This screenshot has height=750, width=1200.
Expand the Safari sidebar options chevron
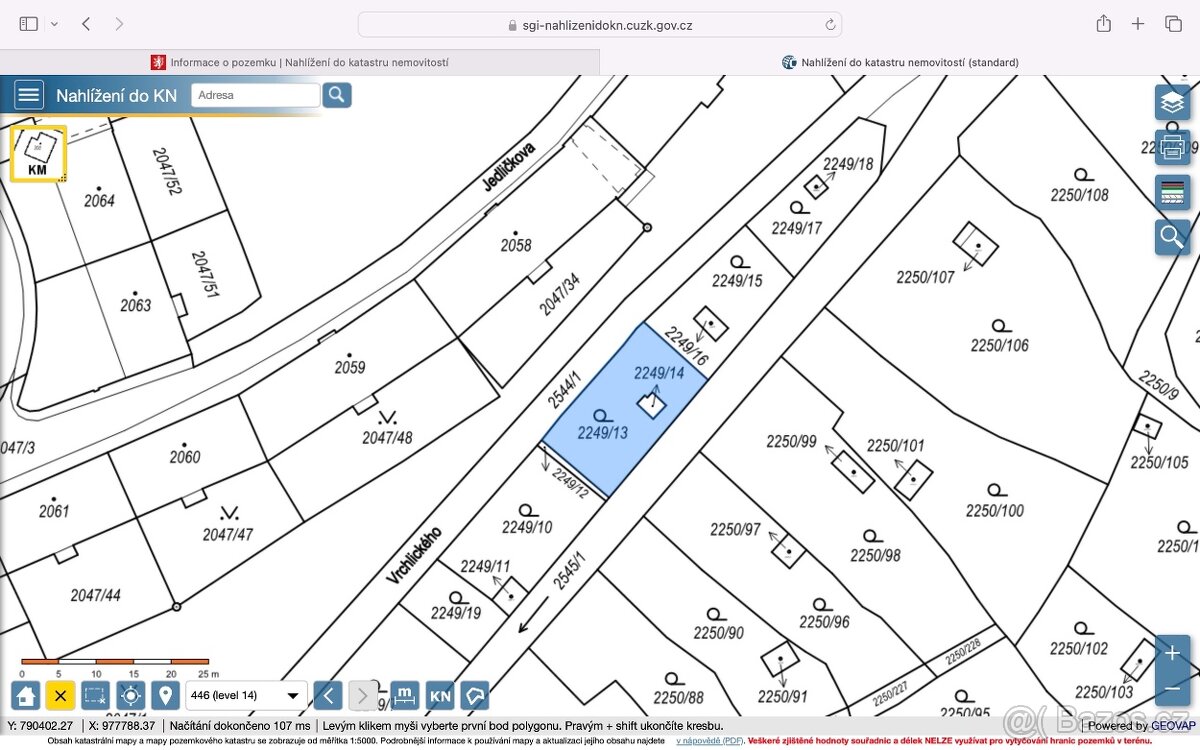[x=54, y=23]
